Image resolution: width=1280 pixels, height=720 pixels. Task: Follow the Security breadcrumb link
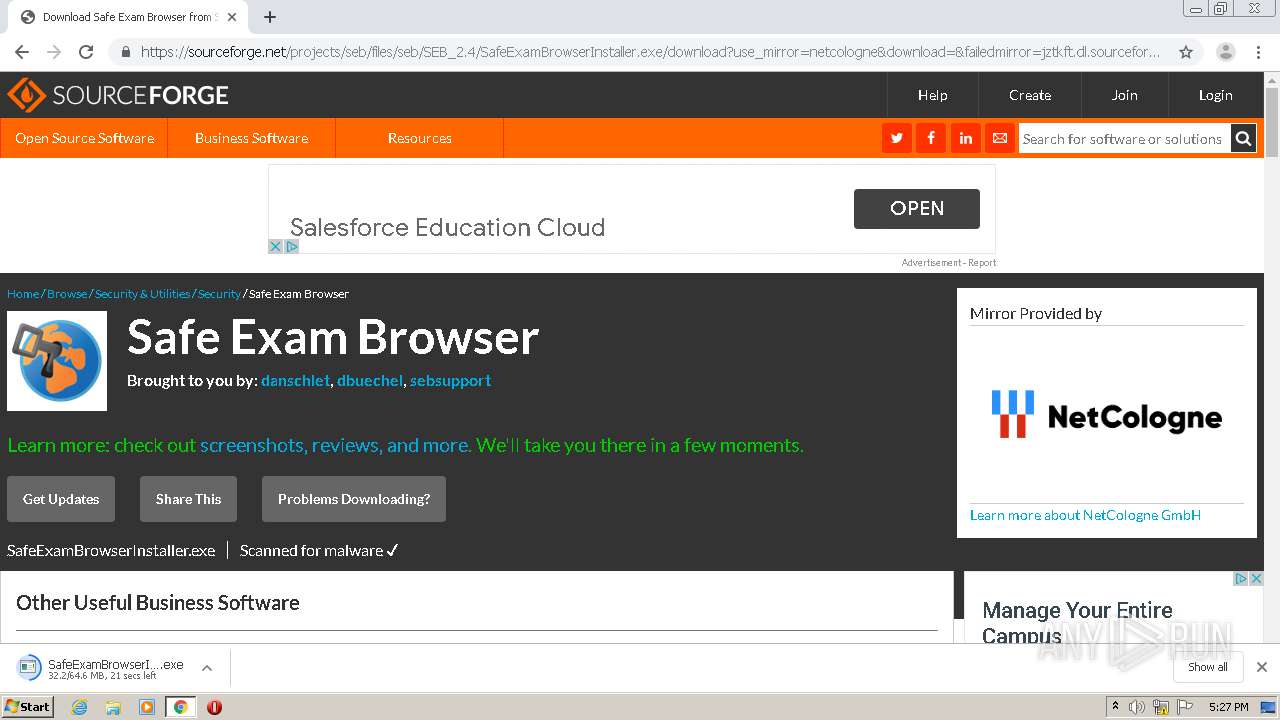coord(219,294)
